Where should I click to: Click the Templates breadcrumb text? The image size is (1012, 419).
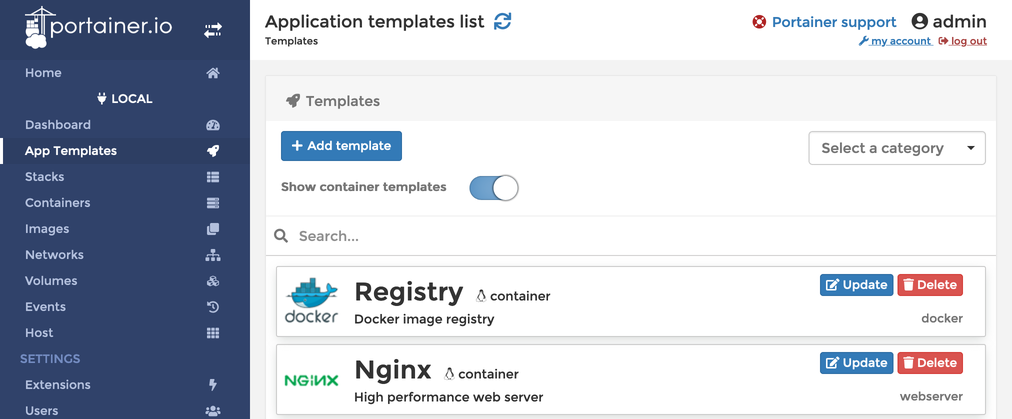point(291,41)
